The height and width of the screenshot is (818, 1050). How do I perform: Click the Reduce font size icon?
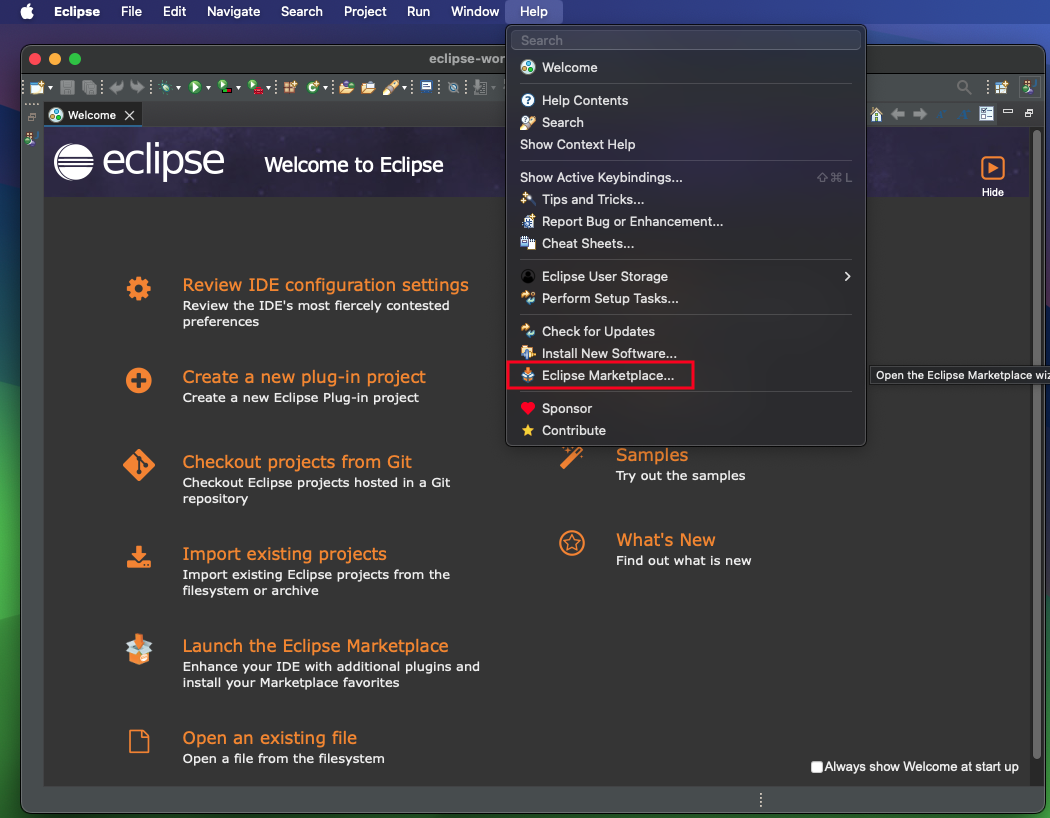pos(942,114)
